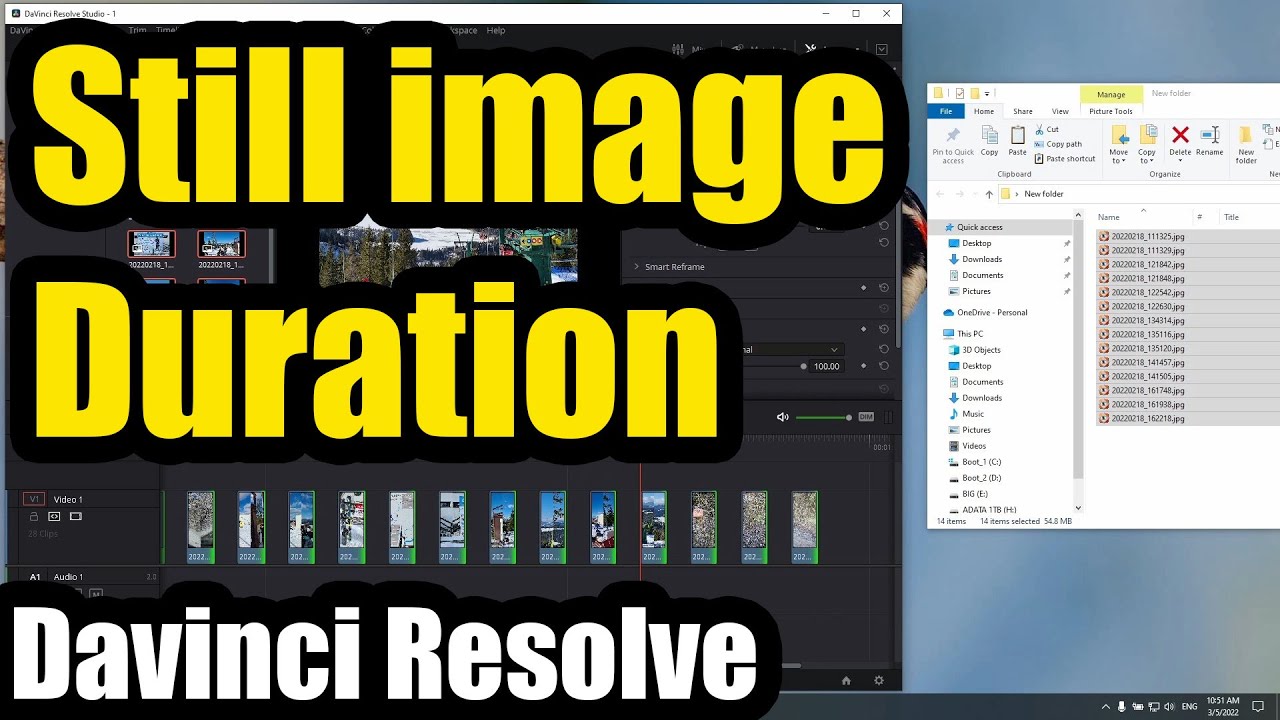Switch to the Home ribbon tab

[x=984, y=111]
